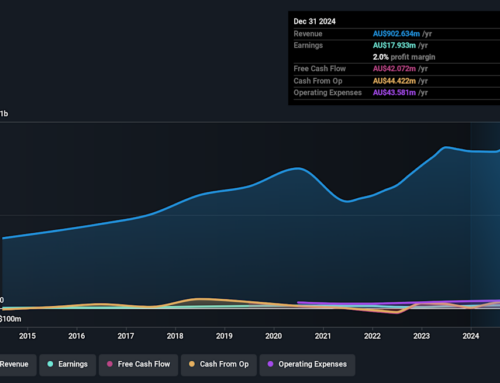Toggle the Earnings legend series
This screenshot has width=500, height=383.
pos(68,365)
